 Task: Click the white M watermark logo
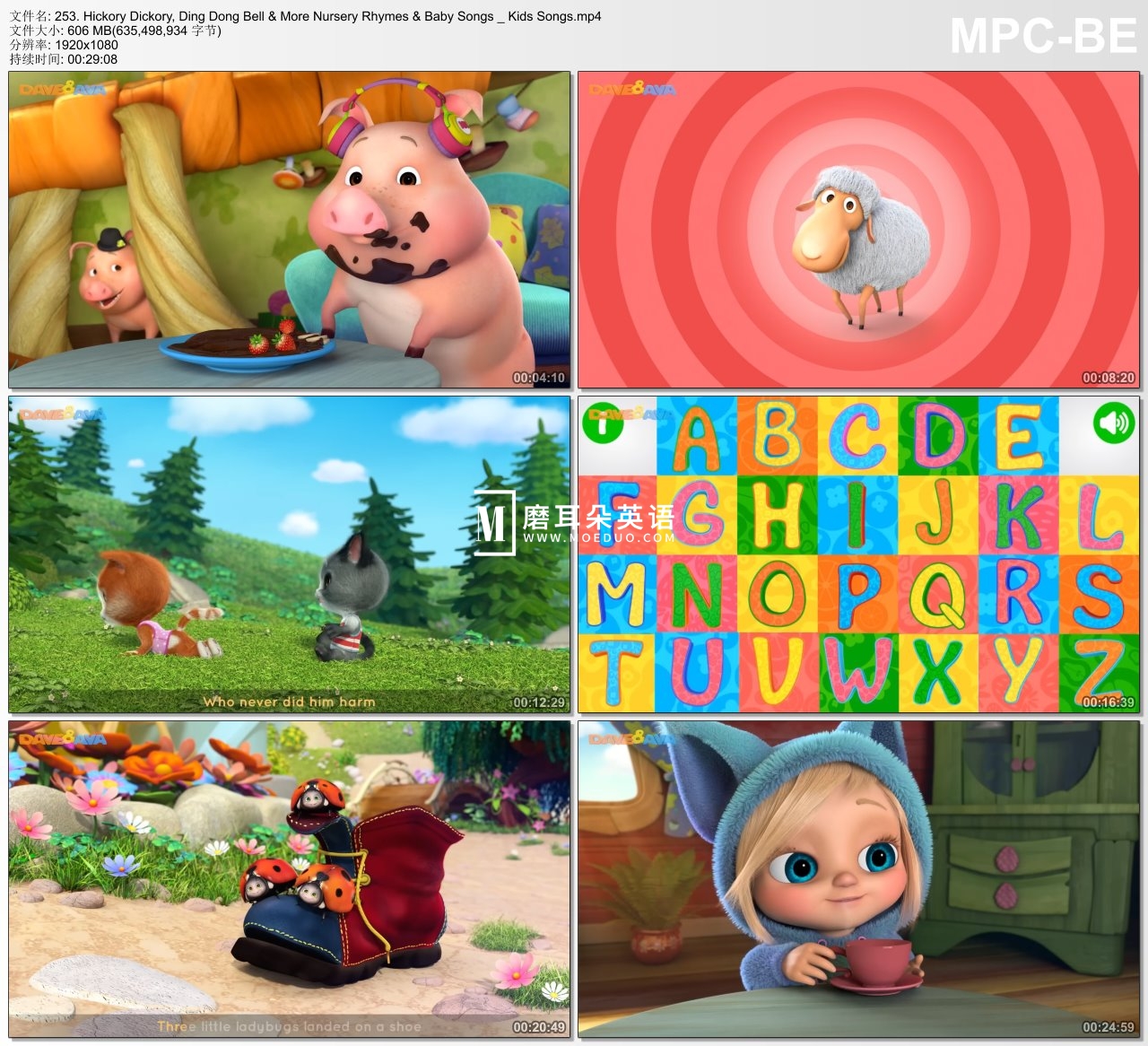point(493,523)
